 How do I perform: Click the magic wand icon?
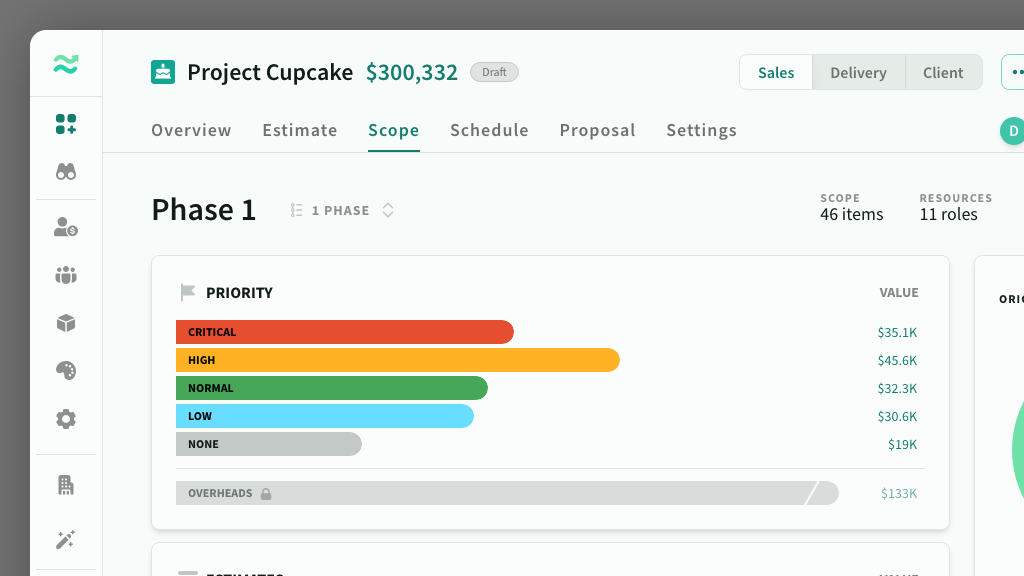click(x=66, y=540)
